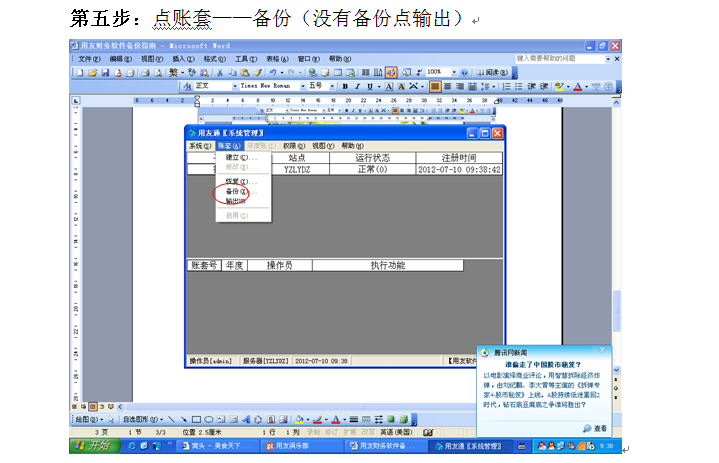Switch to 用友俱乐部 taskbar button
The height and width of the screenshot is (463, 719).
pyautogui.click(x=301, y=446)
